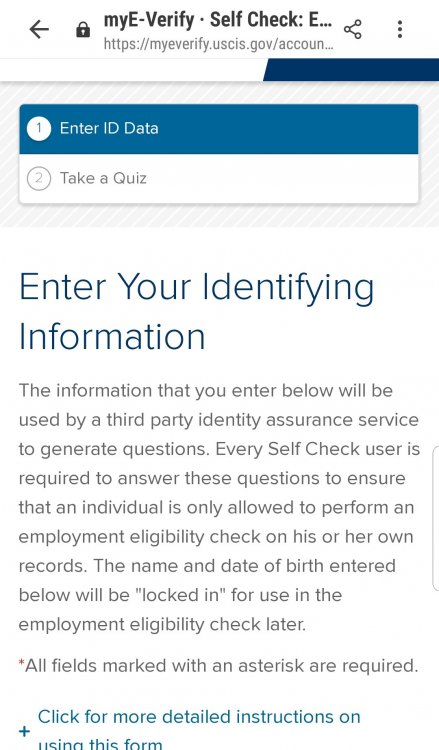Click the 'Enter Your Identifying Information' heading
This screenshot has height=750, width=439.
197,312
